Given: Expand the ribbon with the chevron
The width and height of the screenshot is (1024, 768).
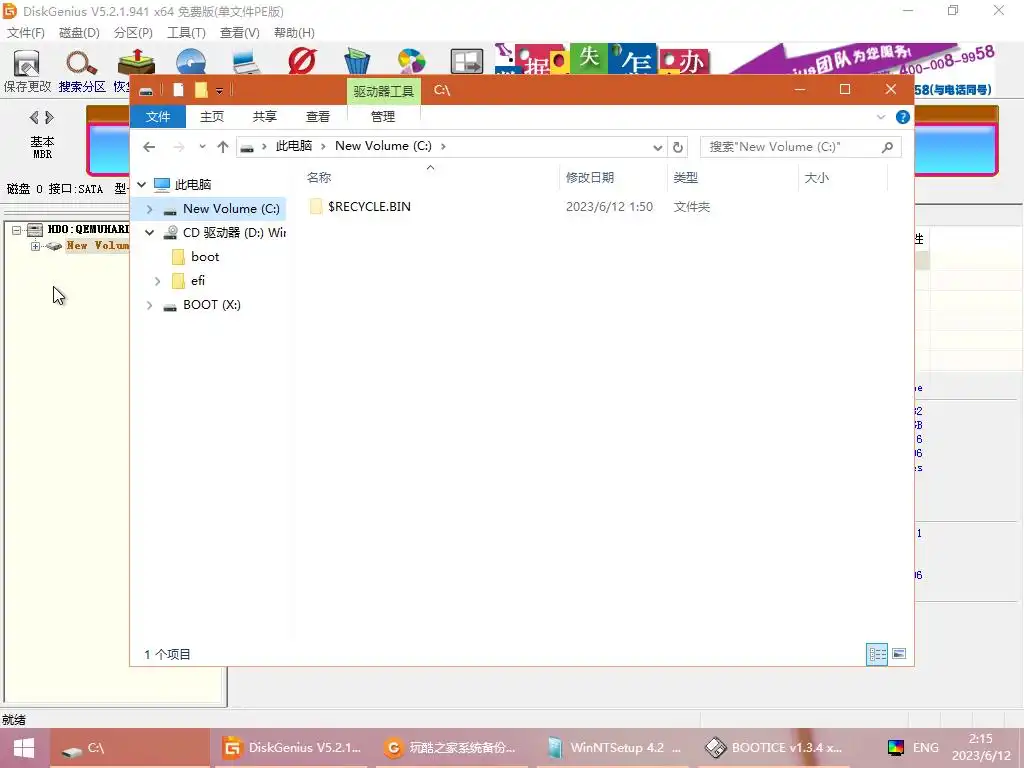Looking at the screenshot, I should [x=880, y=117].
